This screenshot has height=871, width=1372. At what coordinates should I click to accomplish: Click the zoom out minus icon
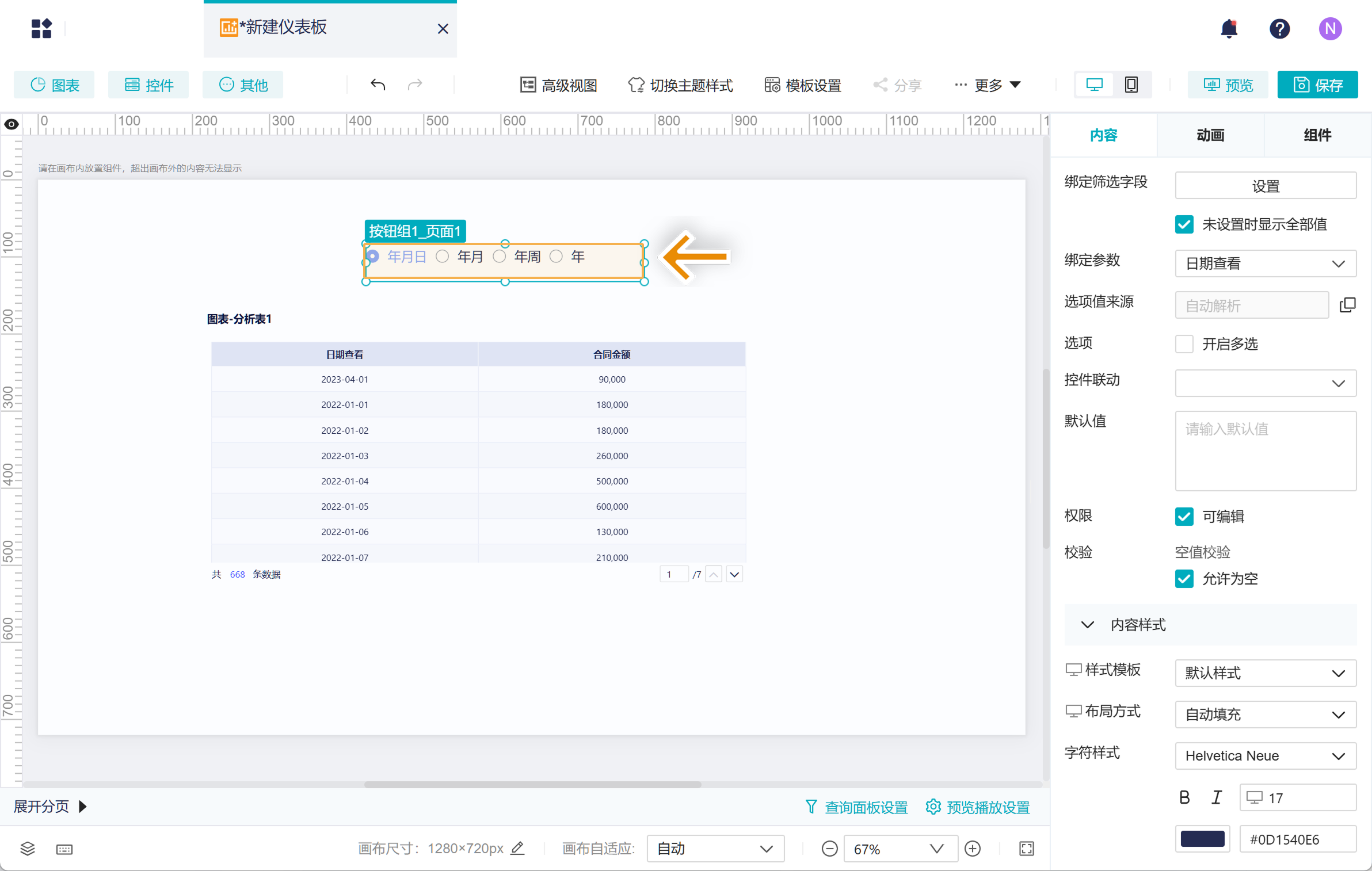(x=829, y=849)
